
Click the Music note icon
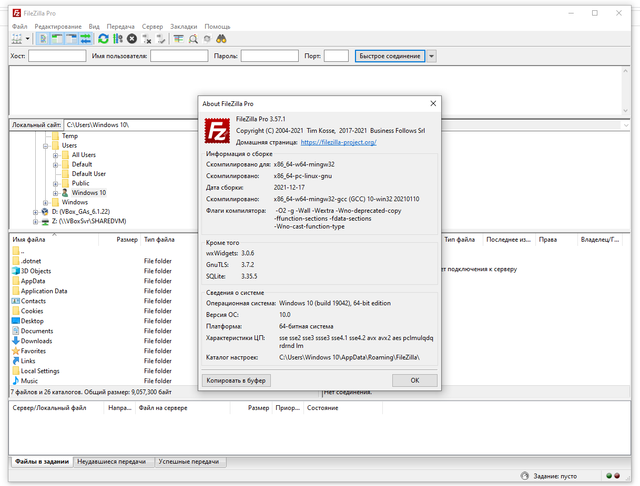click(16, 381)
